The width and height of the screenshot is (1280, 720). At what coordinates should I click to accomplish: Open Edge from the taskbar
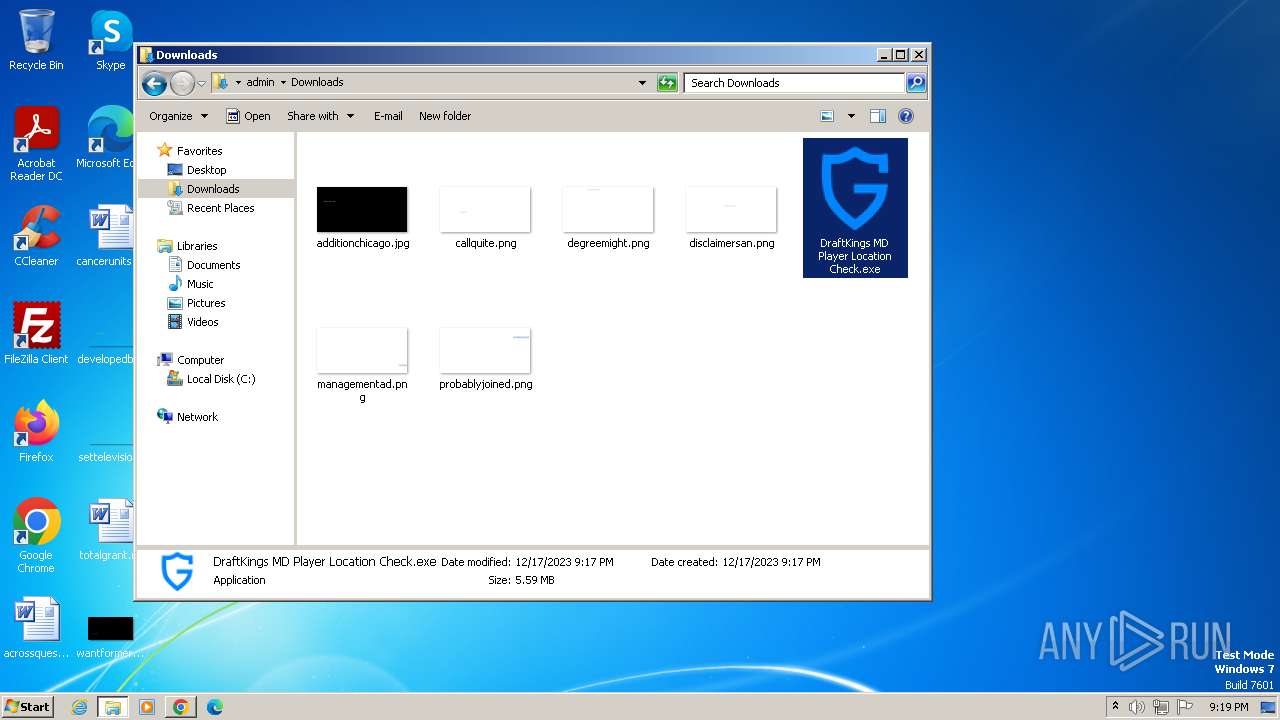tap(215, 707)
